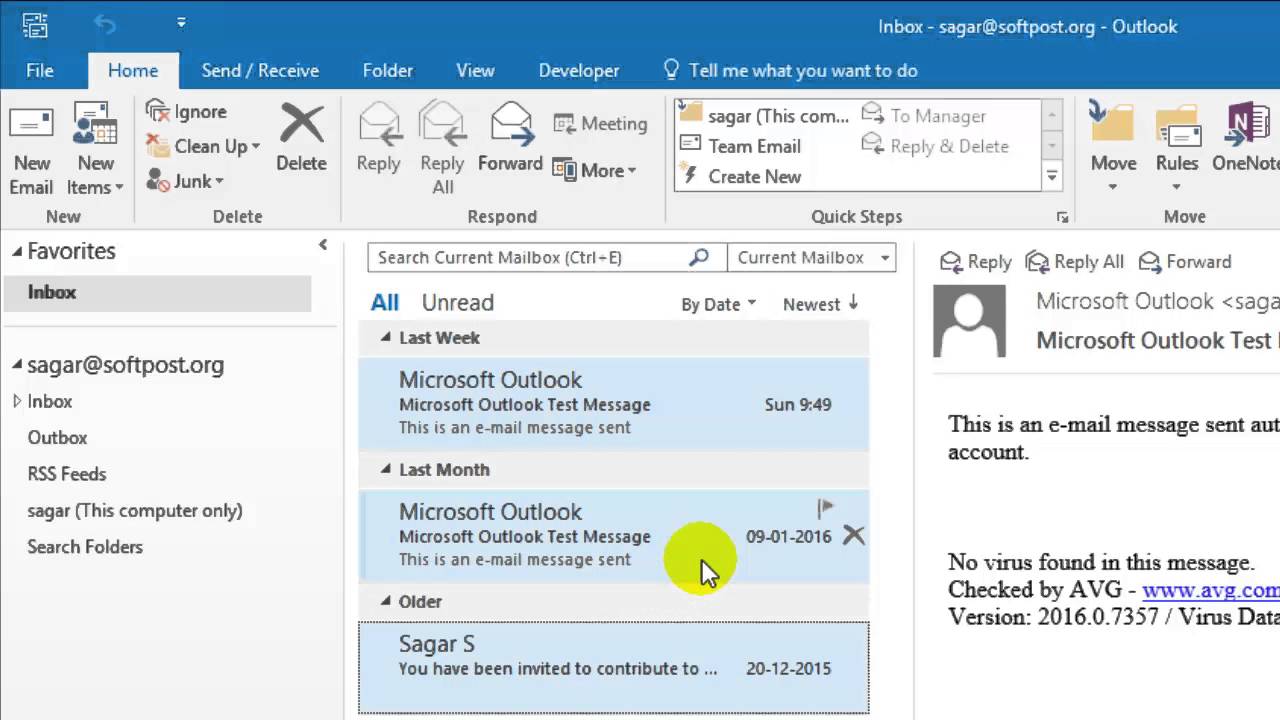The width and height of the screenshot is (1280, 720).
Task: Open the RSS Feeds folder
Action: [66, 474]
